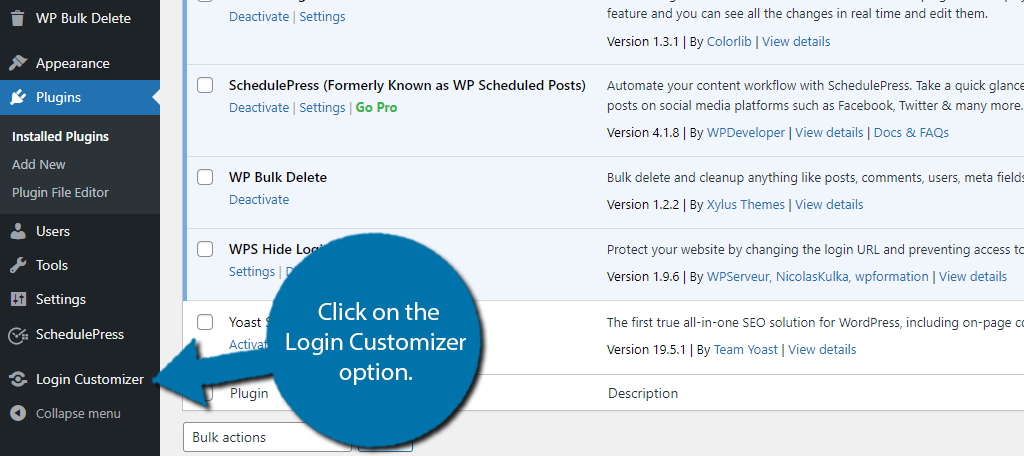Check the WPS Hide Login plugin checkbox
Viewport: 1024px width, 456px height.
tap(205, 249)
